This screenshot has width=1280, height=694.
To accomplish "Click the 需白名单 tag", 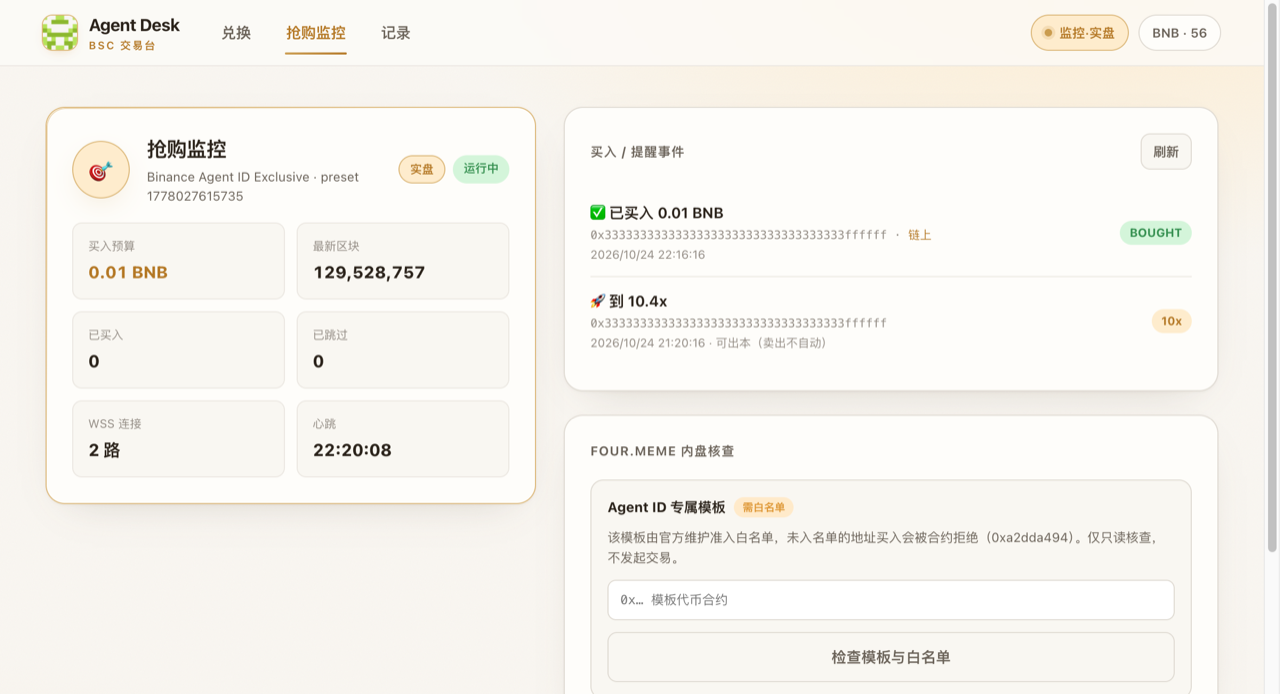I will click(x=764, y=507).
